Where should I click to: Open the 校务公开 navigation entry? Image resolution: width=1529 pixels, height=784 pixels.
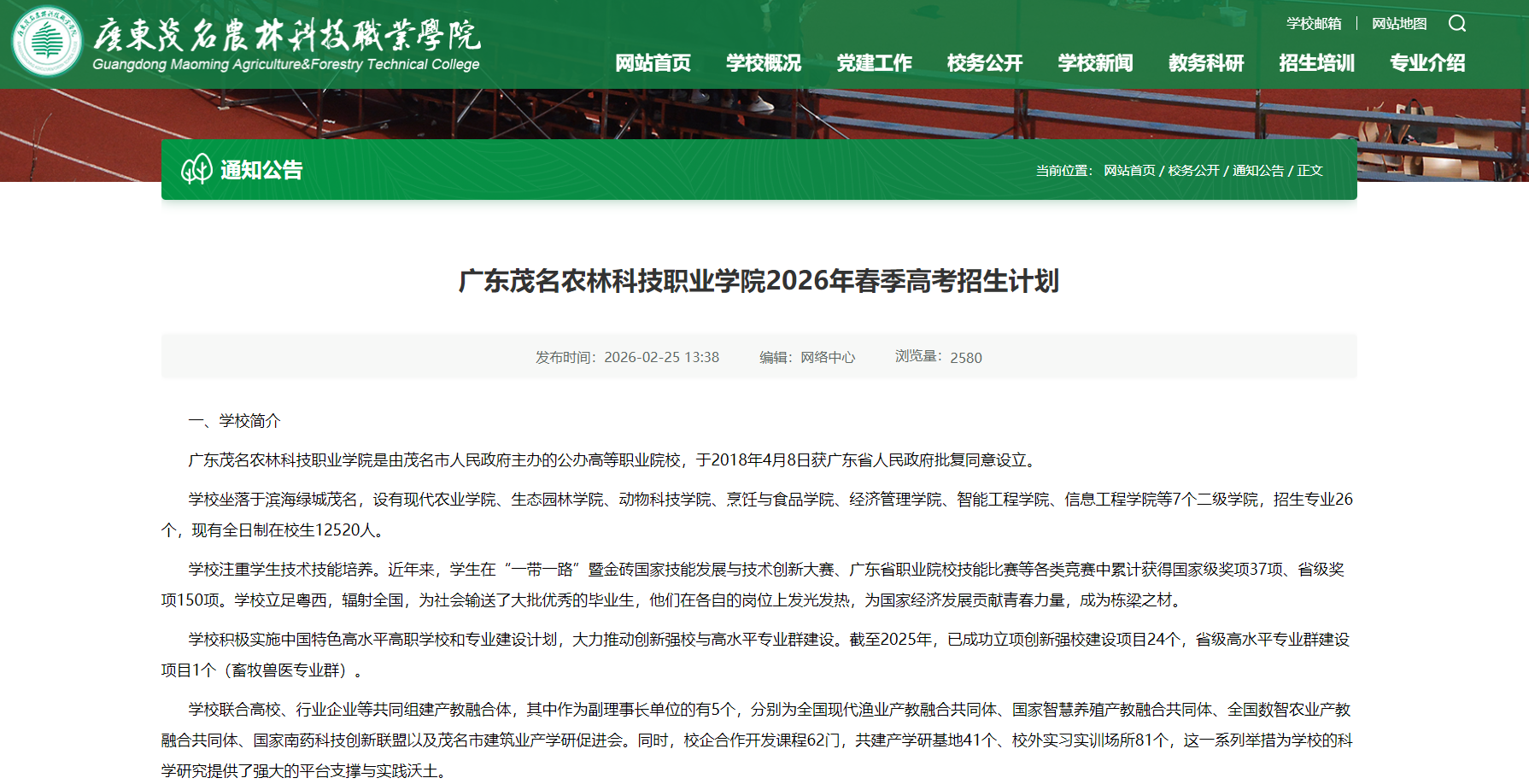(984, 63)
